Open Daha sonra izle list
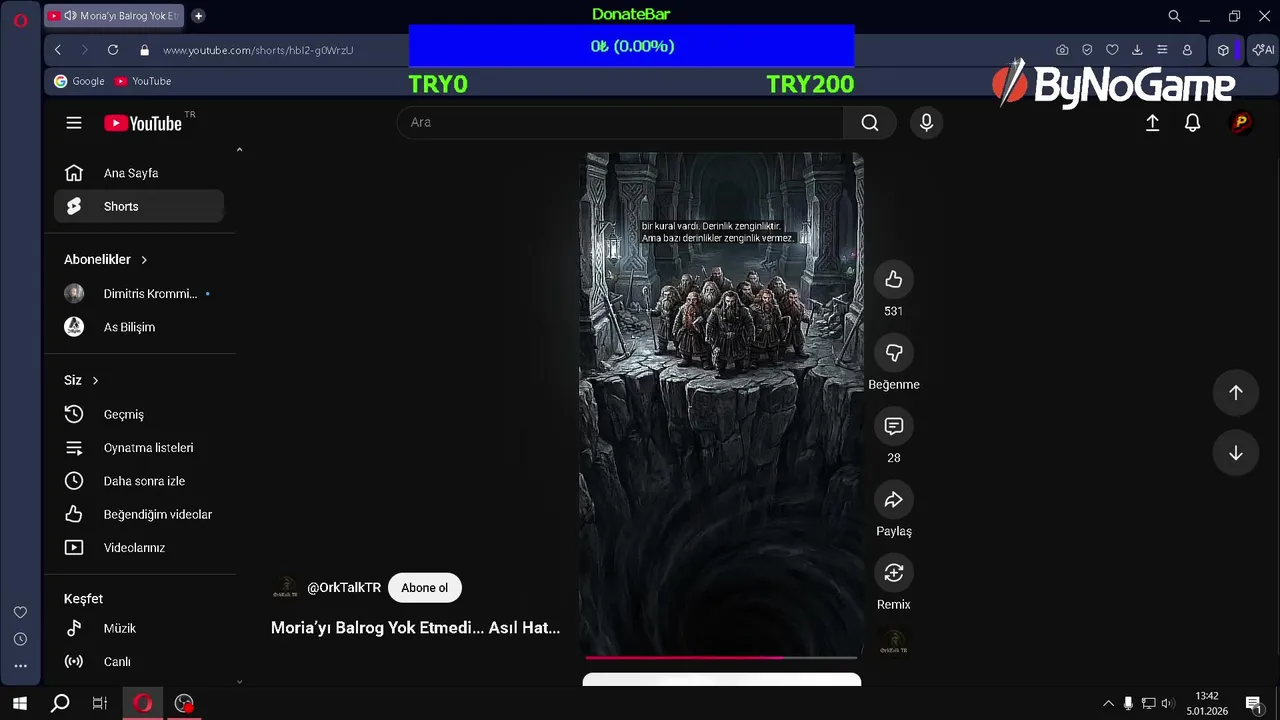1280x720 pixels. pyautogui.click(x=139, y=481)
